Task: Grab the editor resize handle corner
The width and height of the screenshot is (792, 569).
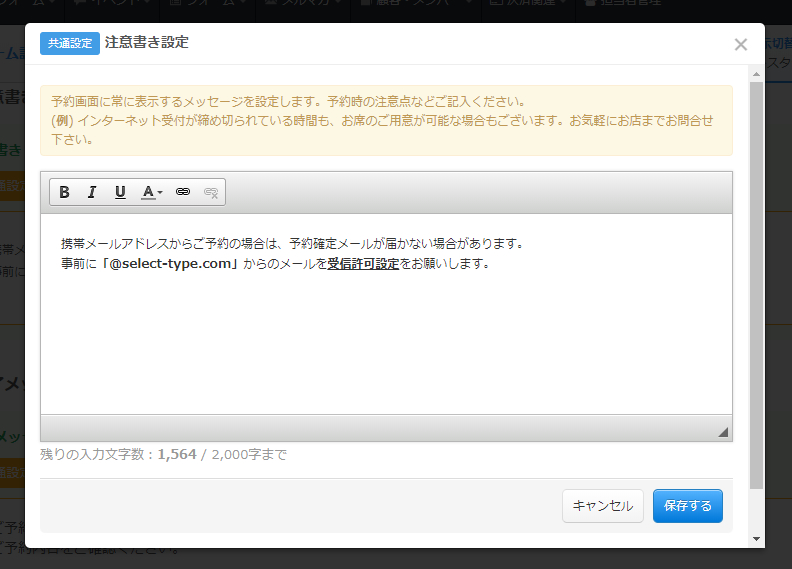Action: click(x=723, y=432)
